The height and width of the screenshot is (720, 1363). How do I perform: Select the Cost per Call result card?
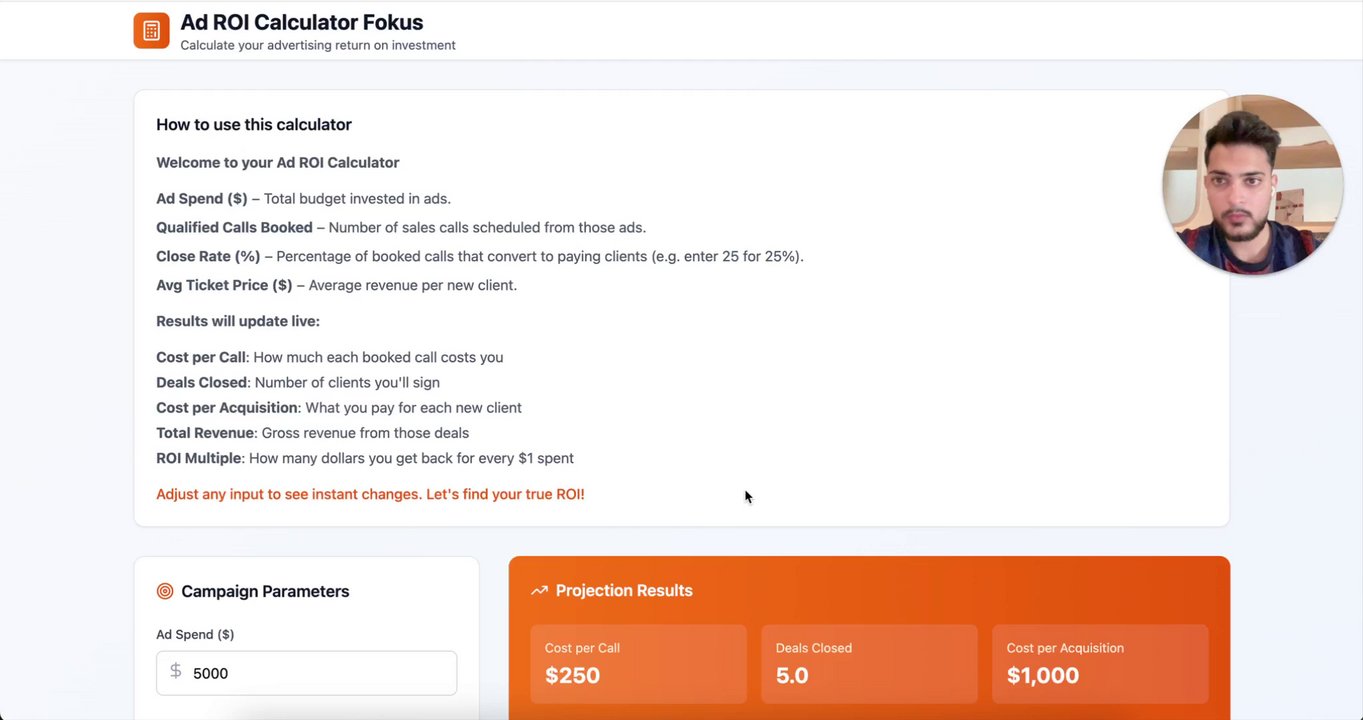click(x=638, y=664)
